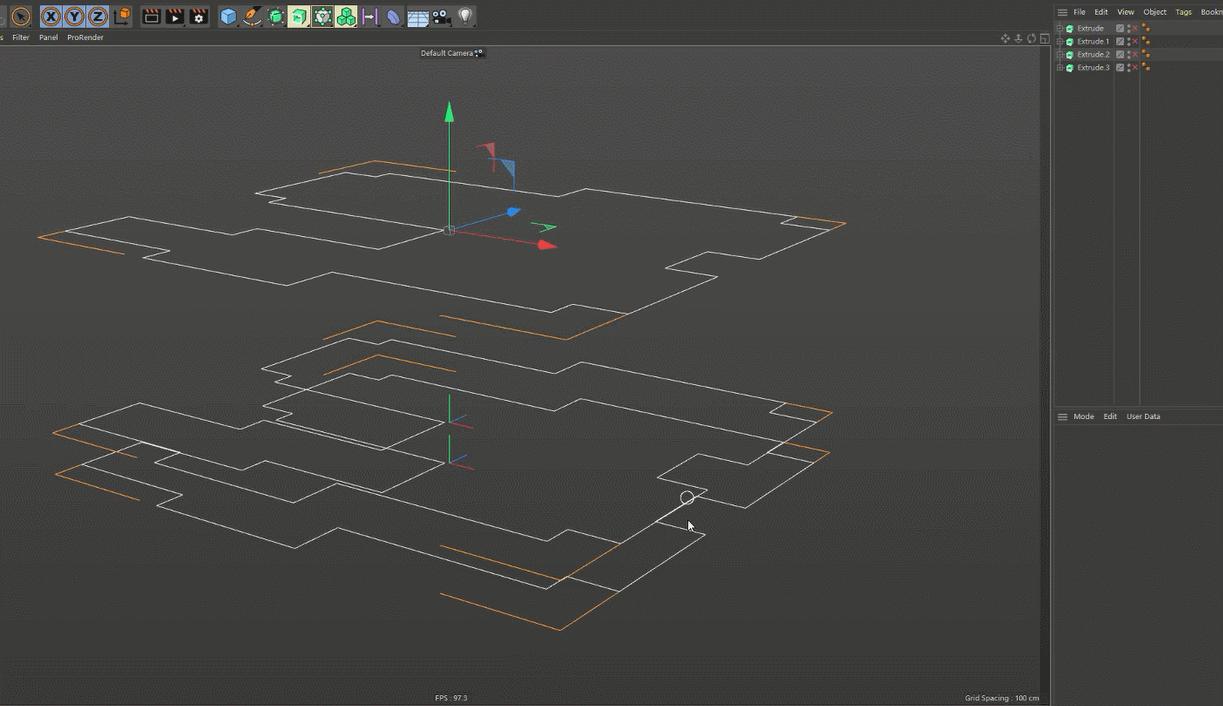Select the Extrude.1 object in list
The image size is (1223, 706).
pyautogui.click(x=1093, y=42)
